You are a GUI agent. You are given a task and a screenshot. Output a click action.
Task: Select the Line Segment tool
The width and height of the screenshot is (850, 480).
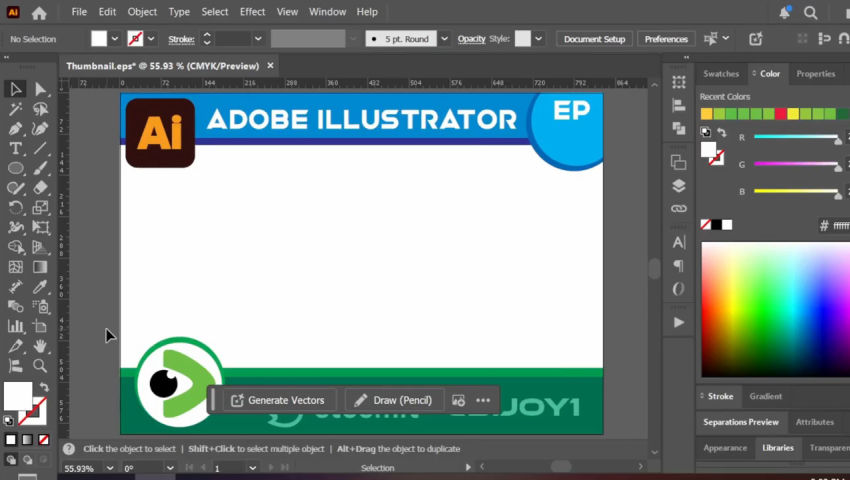(40, 148)
